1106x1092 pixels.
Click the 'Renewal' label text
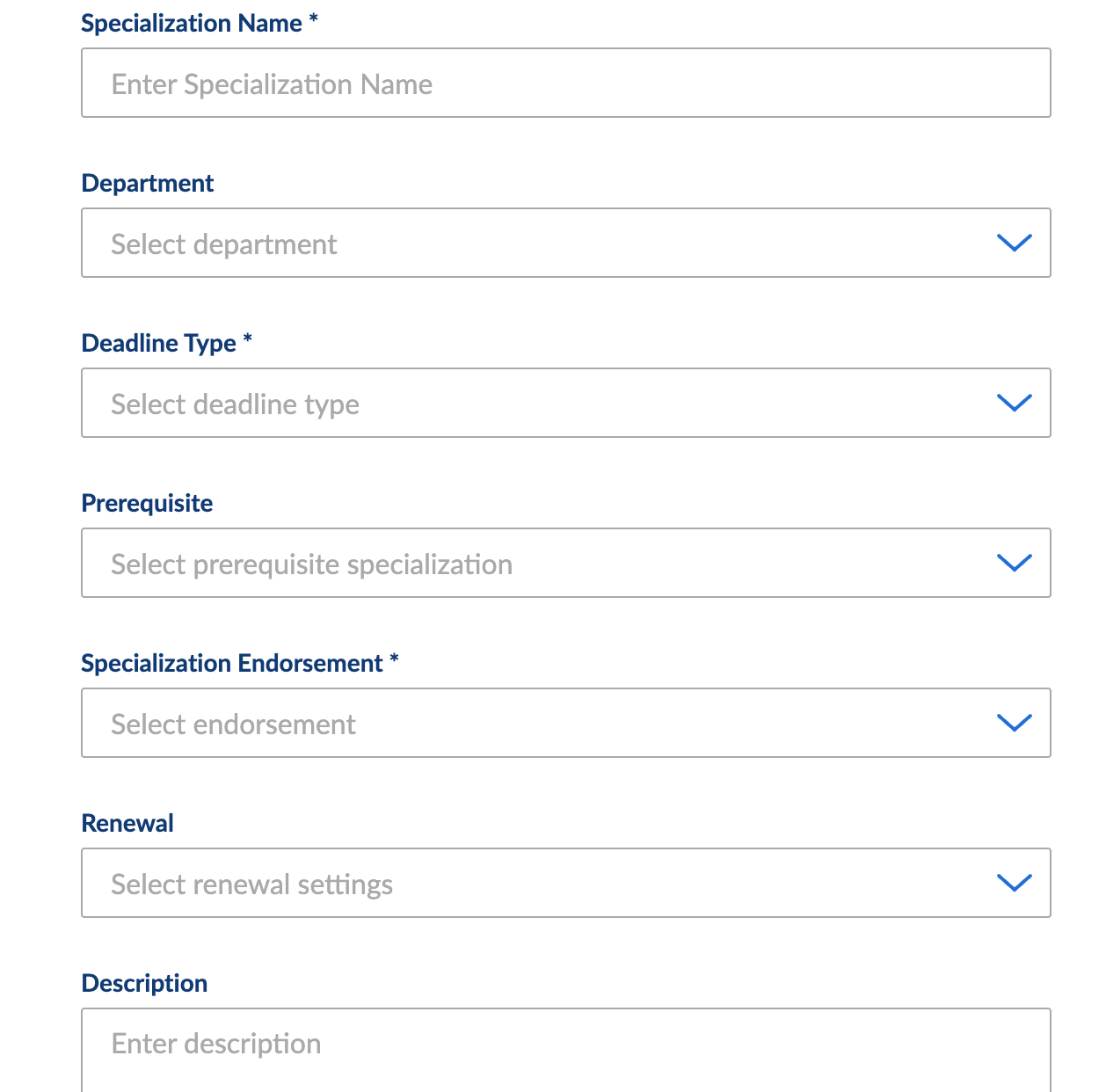pyautogui.click(x=127, y=823)
